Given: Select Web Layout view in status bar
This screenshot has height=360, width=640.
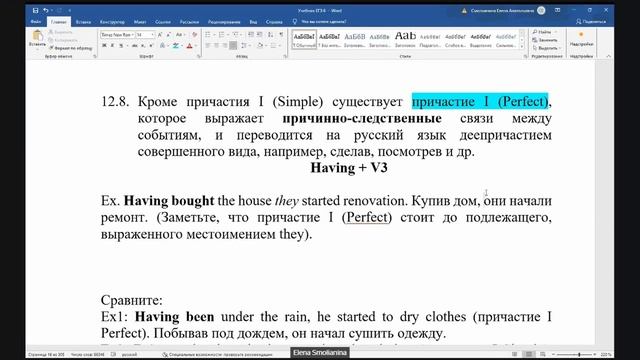Looking at the screenshot, I should (x=542, y=354).
